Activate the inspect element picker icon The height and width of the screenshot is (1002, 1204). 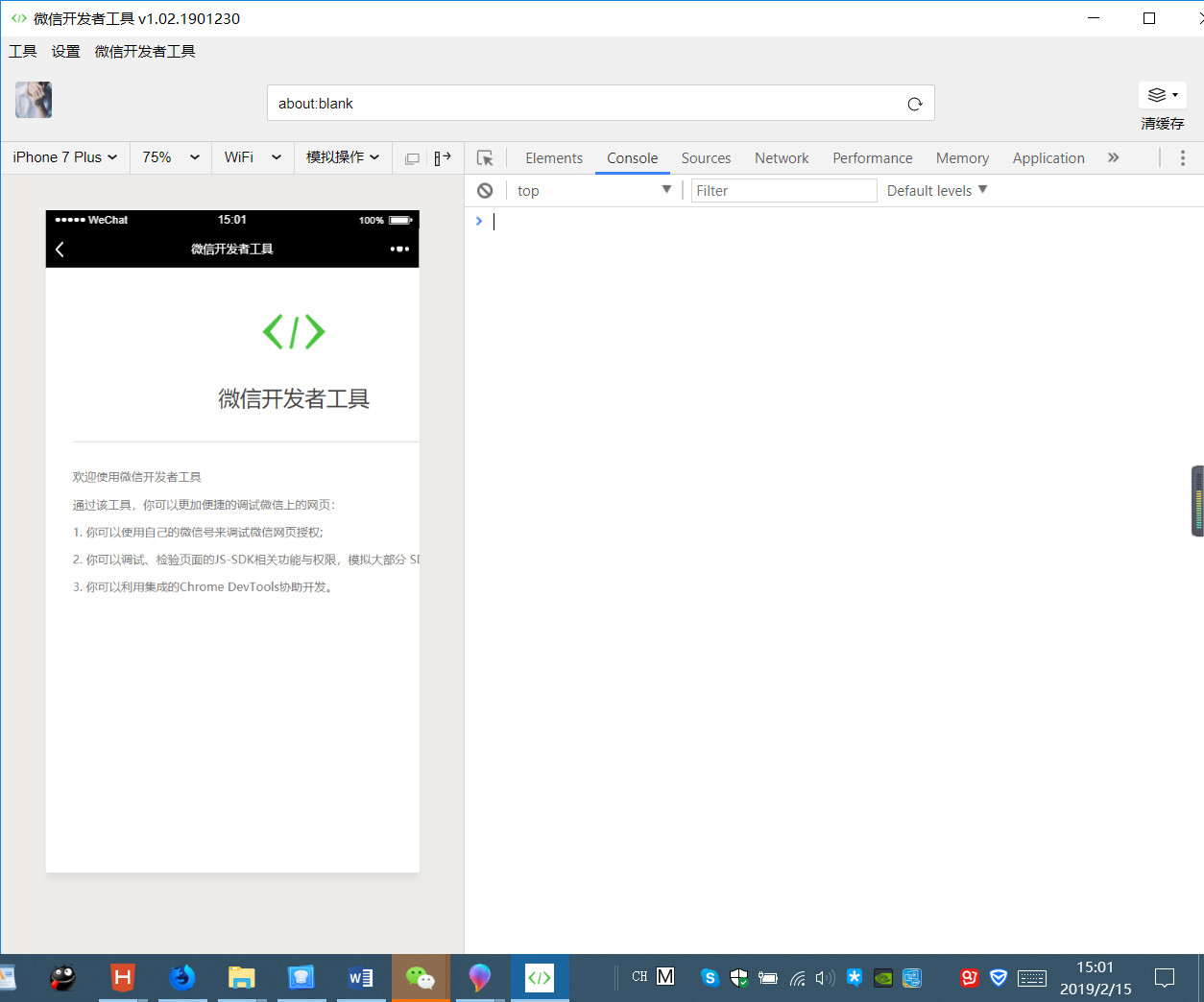point(485,158)
